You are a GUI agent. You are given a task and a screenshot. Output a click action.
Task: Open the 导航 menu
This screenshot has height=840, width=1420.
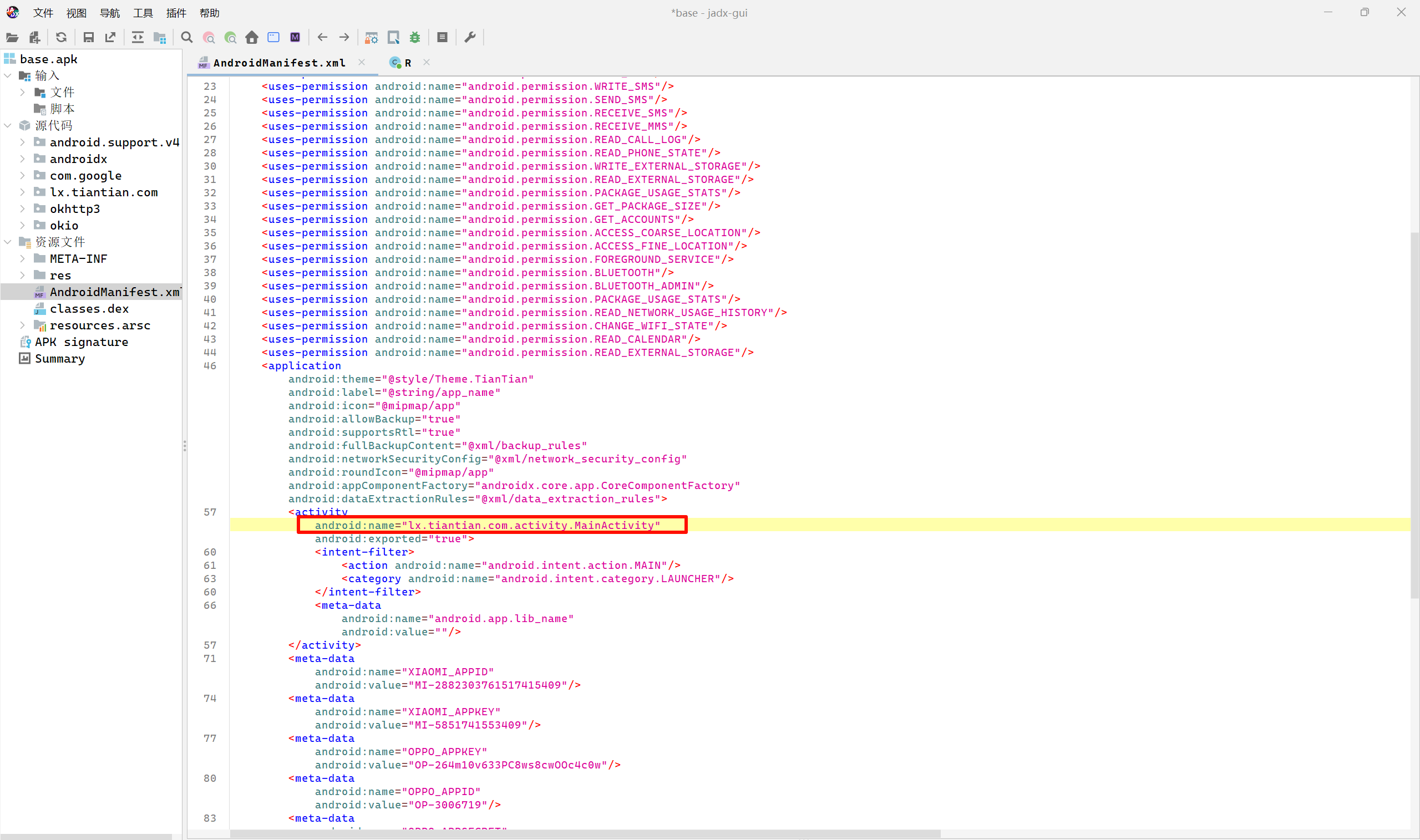point(110,13)
